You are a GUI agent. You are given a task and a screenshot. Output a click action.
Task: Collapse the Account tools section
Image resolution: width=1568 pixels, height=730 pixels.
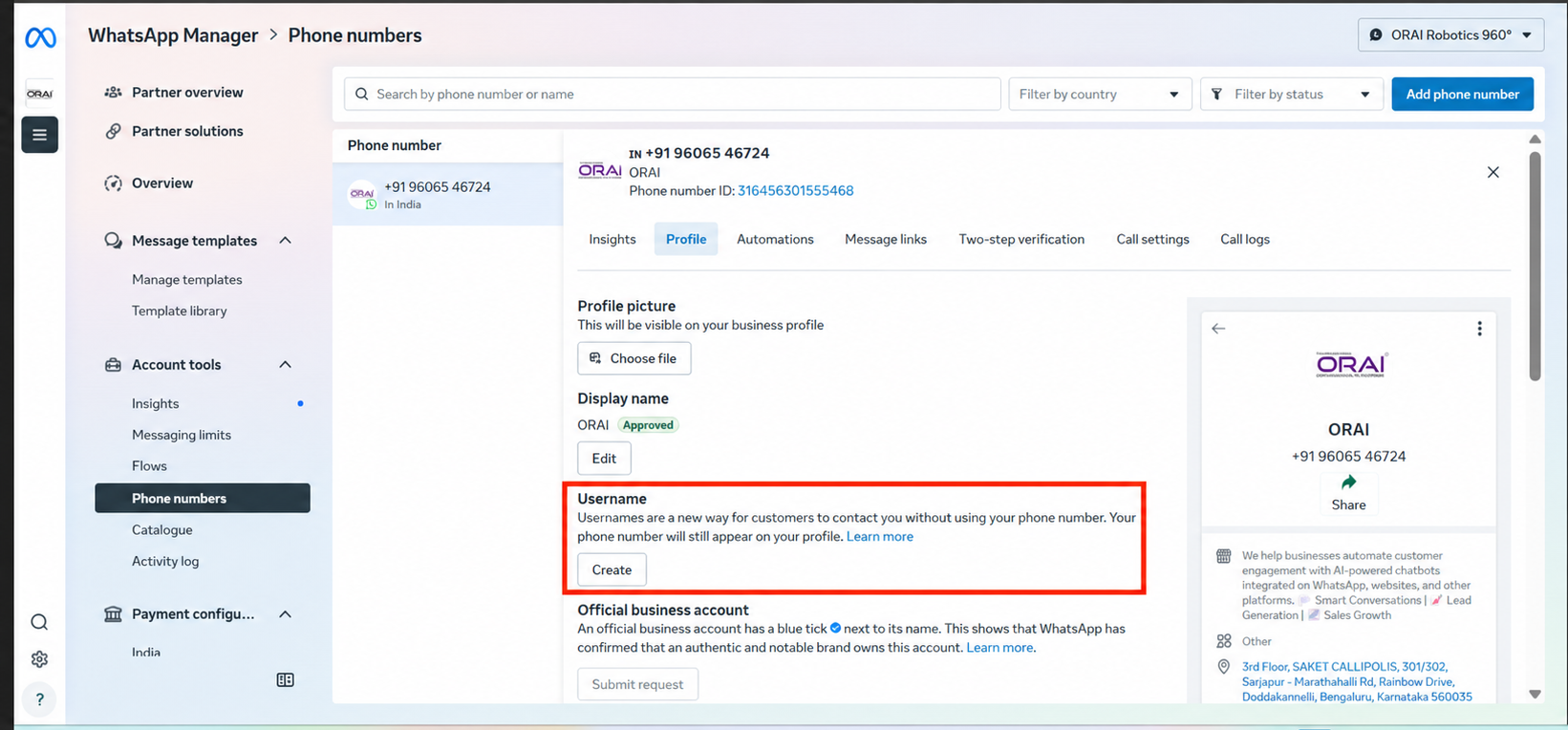[285, 365]
